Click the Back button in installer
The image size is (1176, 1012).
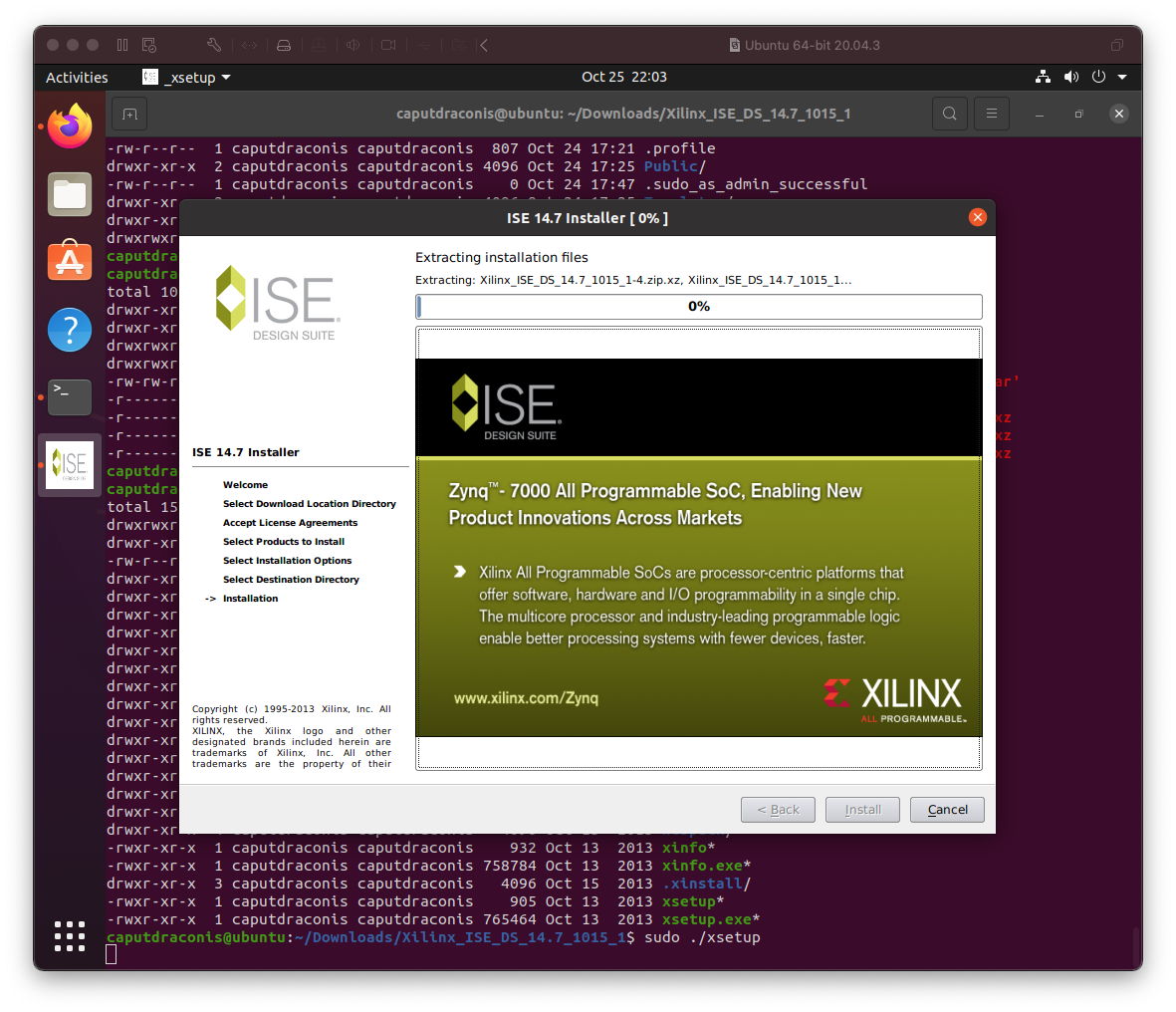[778, 810]
